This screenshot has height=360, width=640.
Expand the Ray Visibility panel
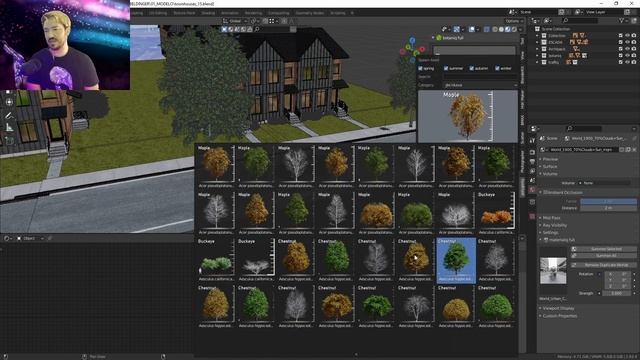click(554, 225)
